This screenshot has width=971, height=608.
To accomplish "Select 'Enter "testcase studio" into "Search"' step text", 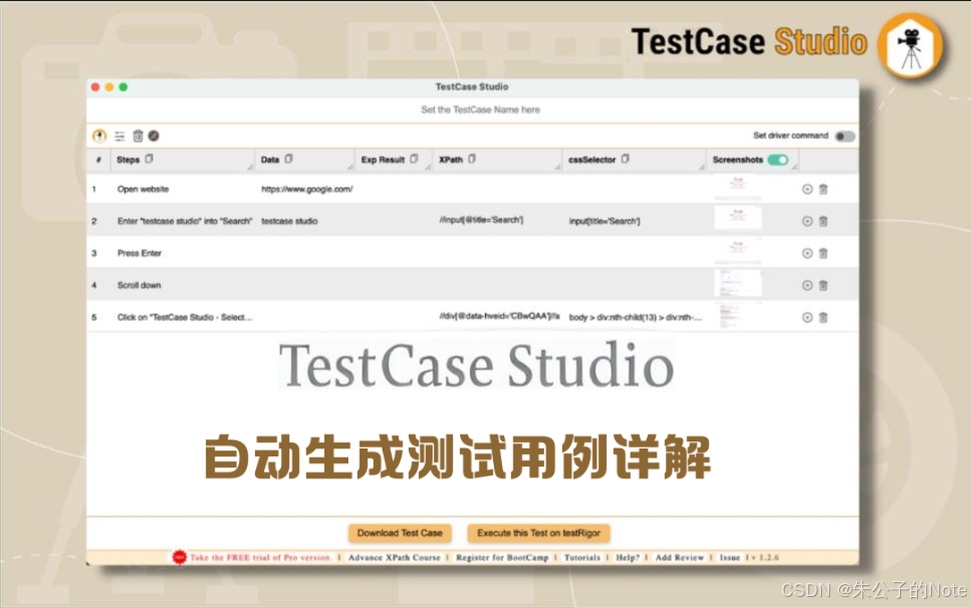I will coord(185,221).
